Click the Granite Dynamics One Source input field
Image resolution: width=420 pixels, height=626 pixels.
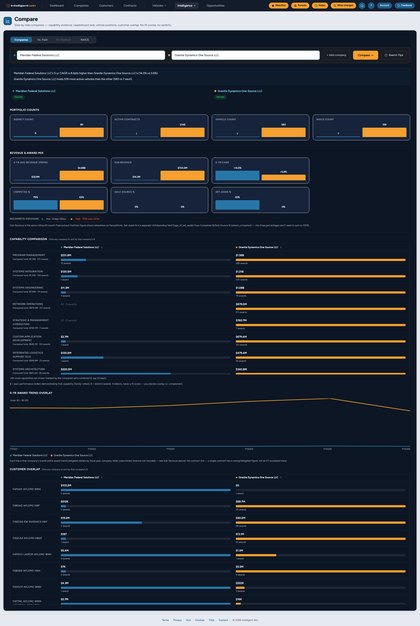(246, 55)
